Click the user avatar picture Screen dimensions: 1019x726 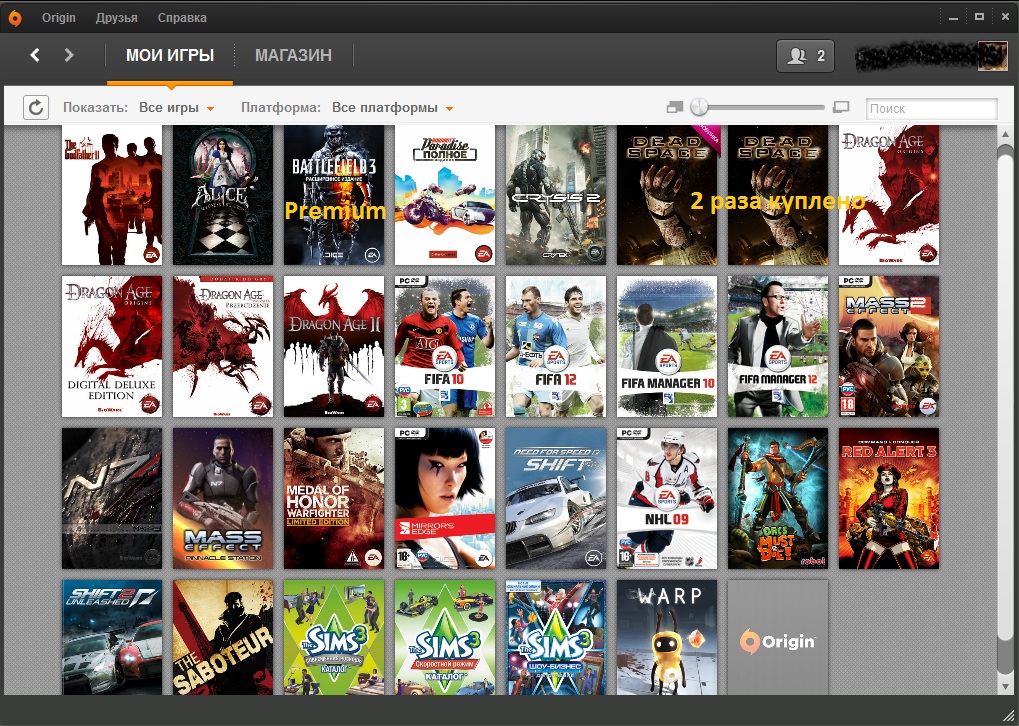[992, 55]
